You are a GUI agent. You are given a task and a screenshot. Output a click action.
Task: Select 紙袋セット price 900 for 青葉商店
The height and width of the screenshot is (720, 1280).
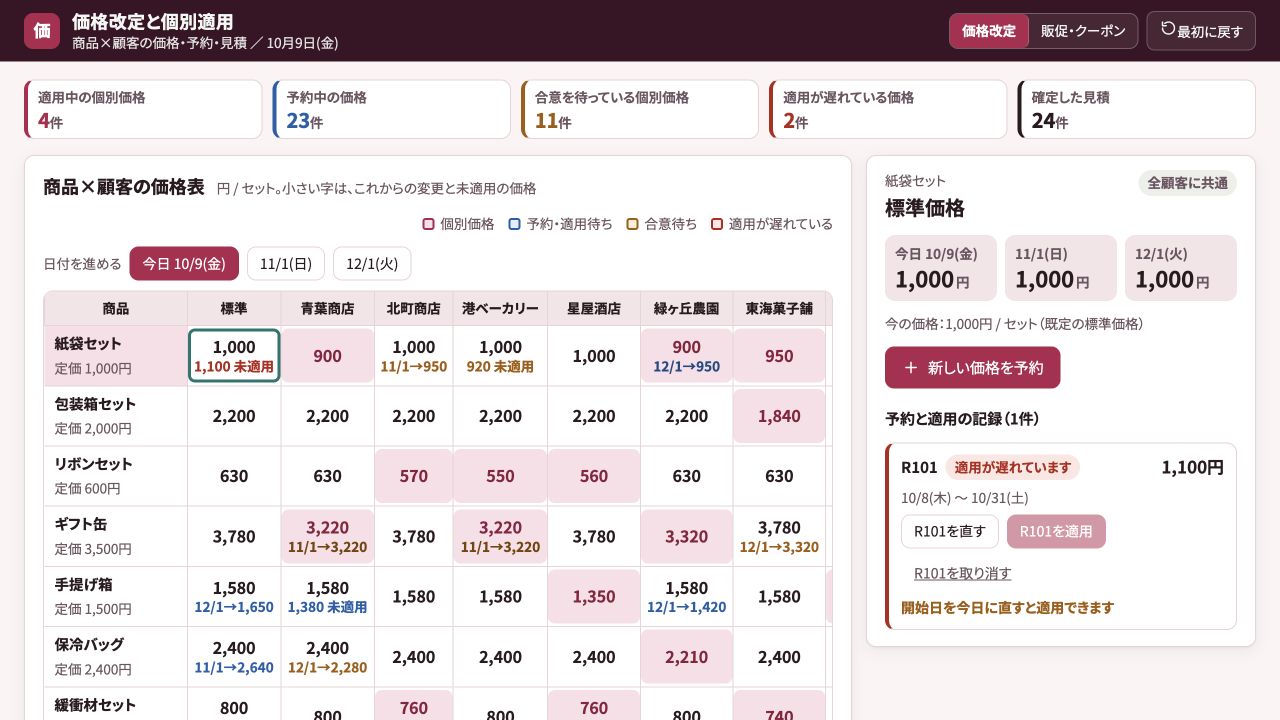[x=327, y=356]
